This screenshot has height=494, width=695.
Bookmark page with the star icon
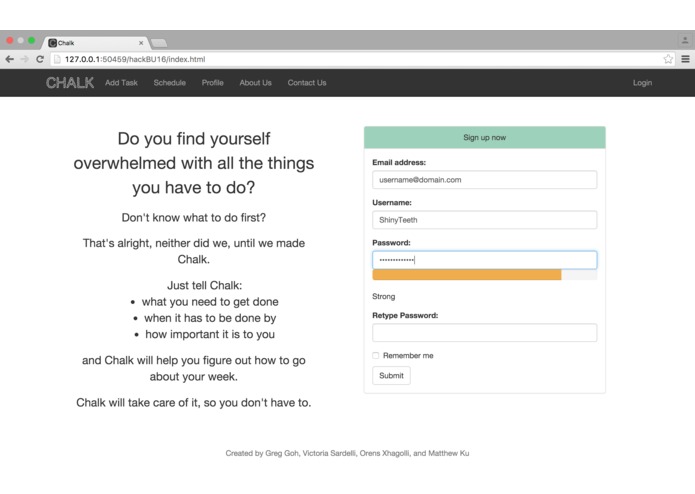[668, 59]
